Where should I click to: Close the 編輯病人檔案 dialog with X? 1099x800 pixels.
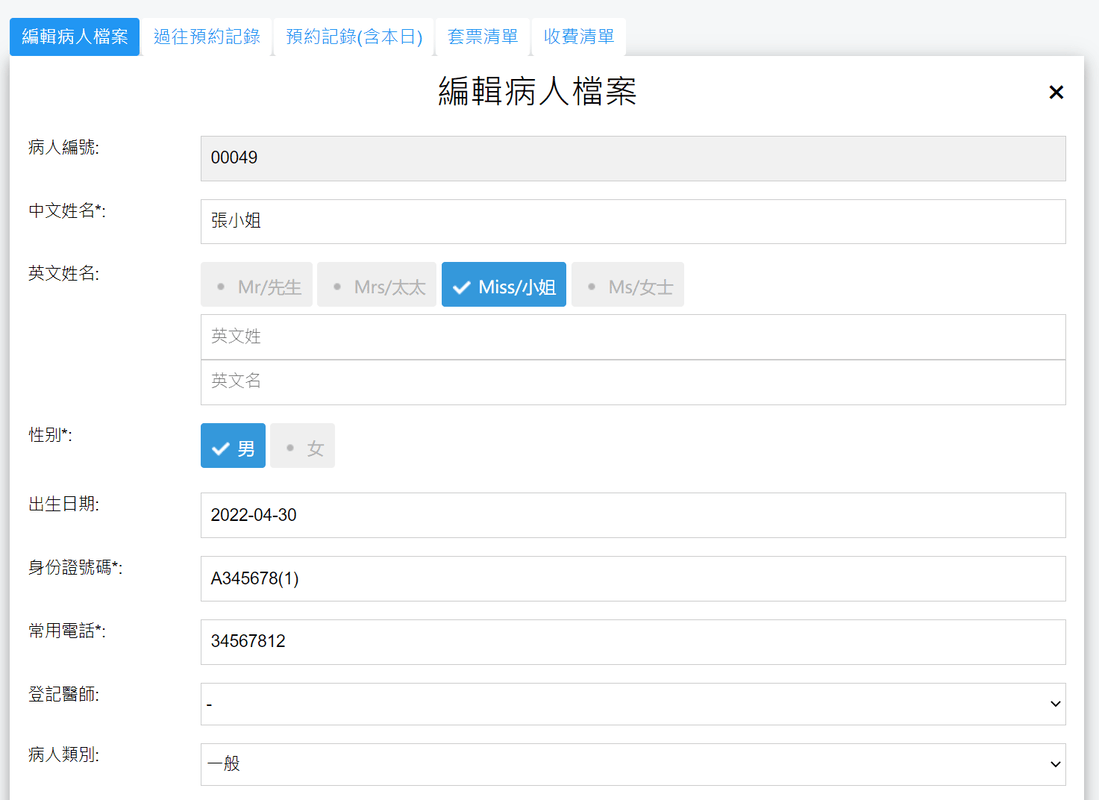pyautogui.click(x=1056, y=93)
